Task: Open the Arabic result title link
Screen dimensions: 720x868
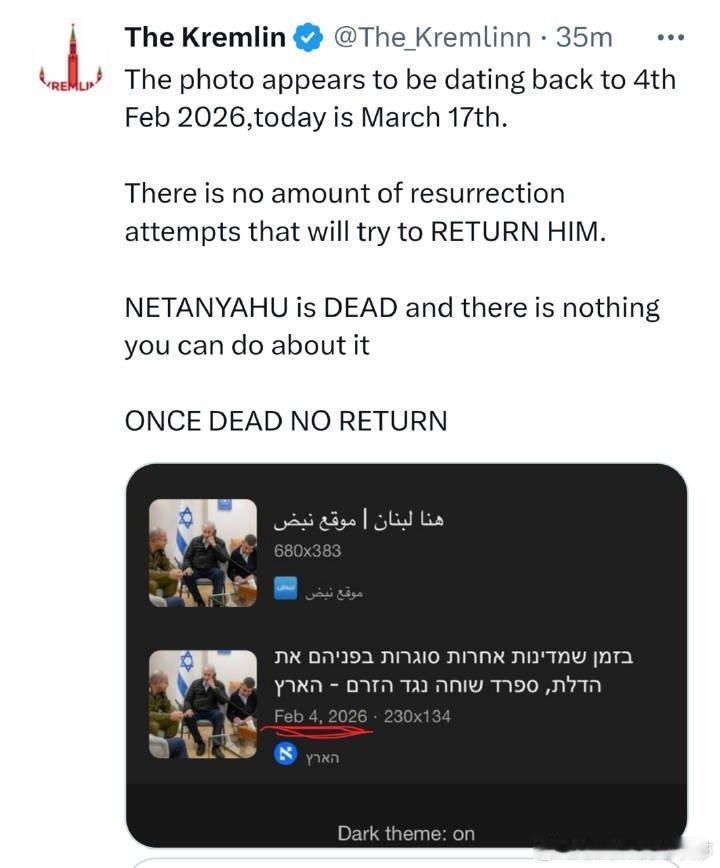Action: 359,520
